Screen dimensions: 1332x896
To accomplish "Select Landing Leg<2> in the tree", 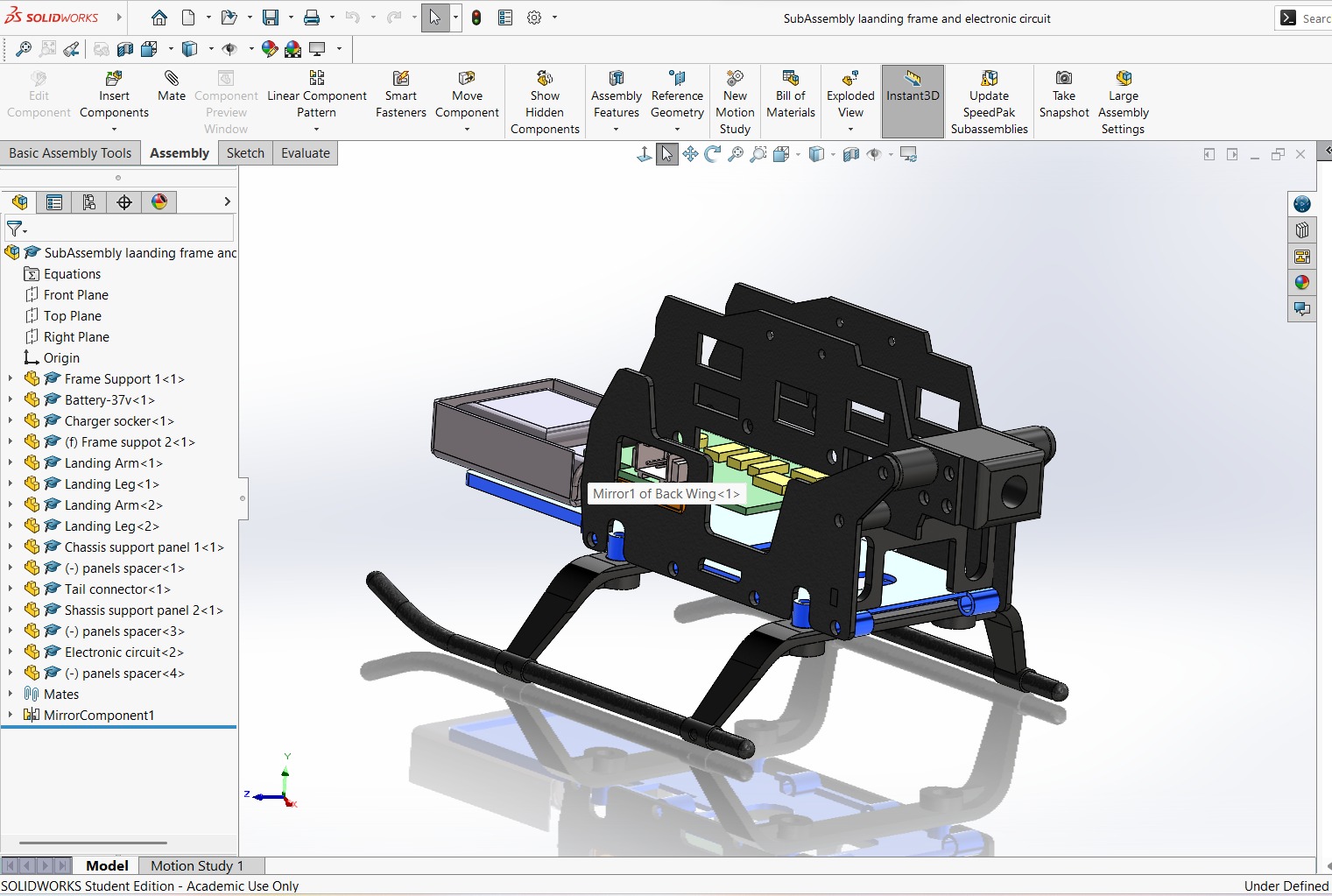I will point(111,526).
